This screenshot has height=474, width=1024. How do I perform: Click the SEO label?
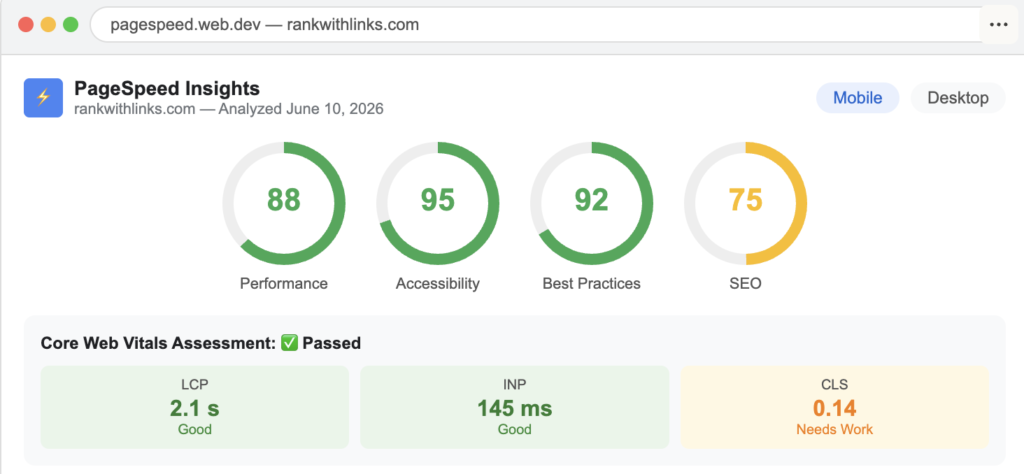pos(745,283)
